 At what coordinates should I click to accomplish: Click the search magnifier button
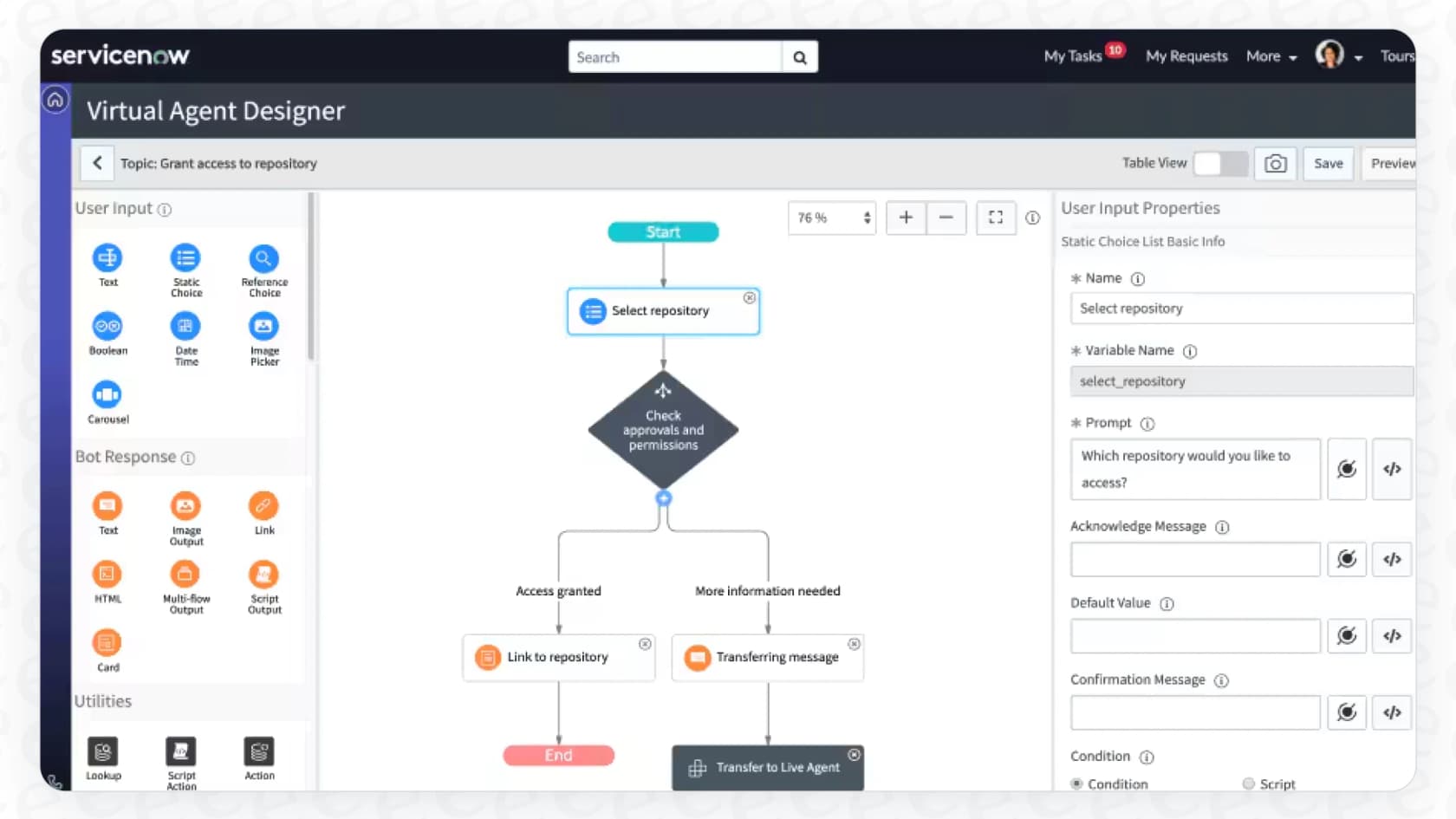[x=800, y=57]
